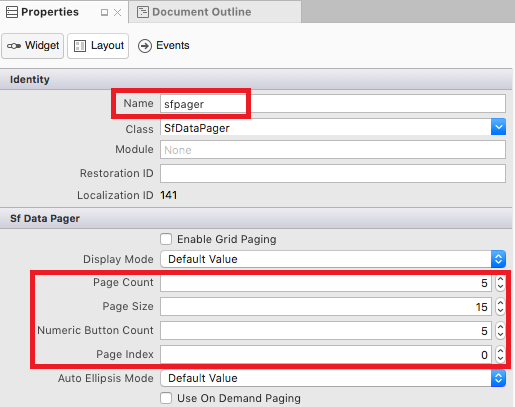The image size is (515, 407).
Task: Click the Restoration ID label
Action: pos(116,173)
